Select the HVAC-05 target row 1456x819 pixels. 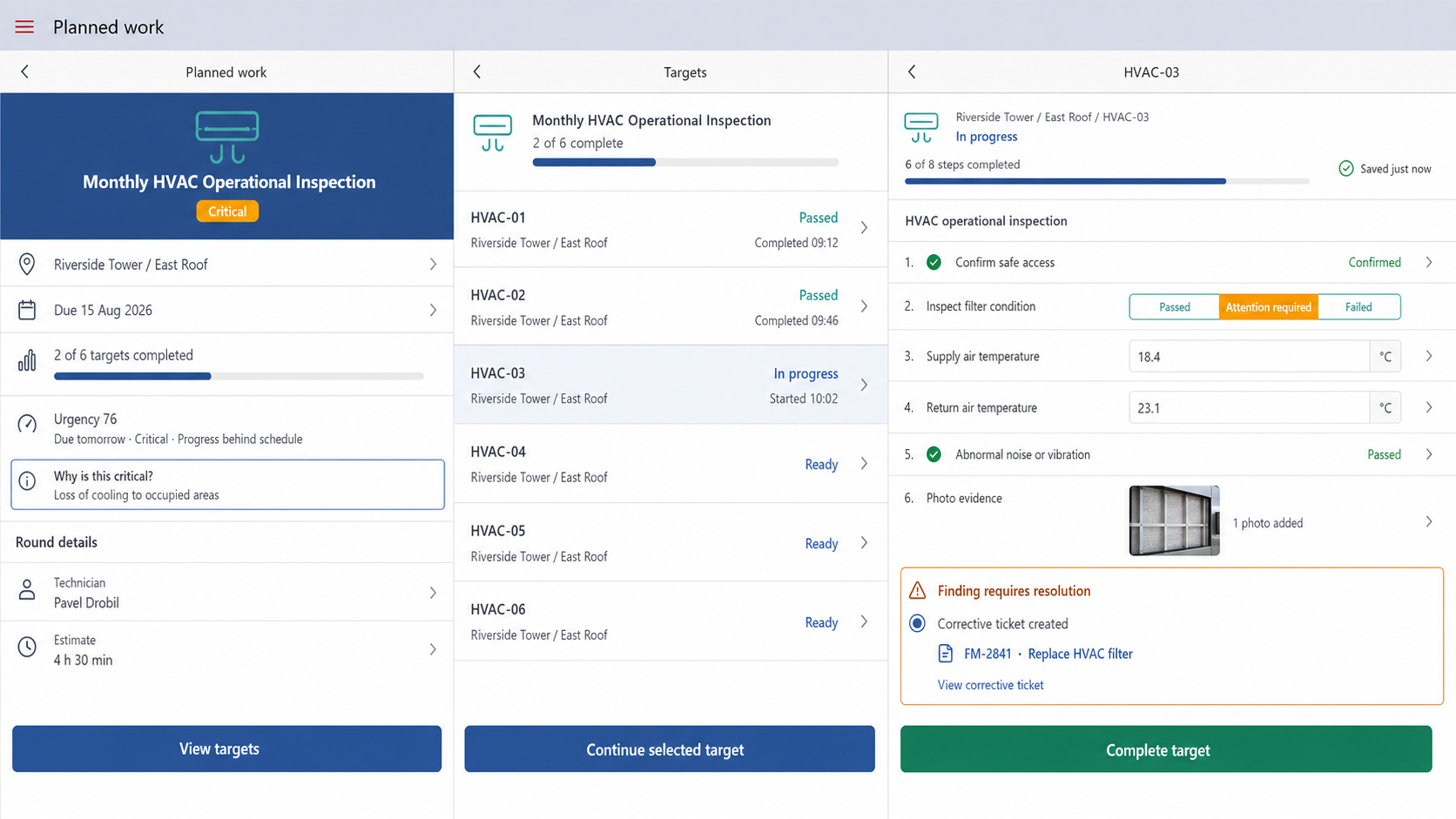pyautogui.click(x=671, y=542)
